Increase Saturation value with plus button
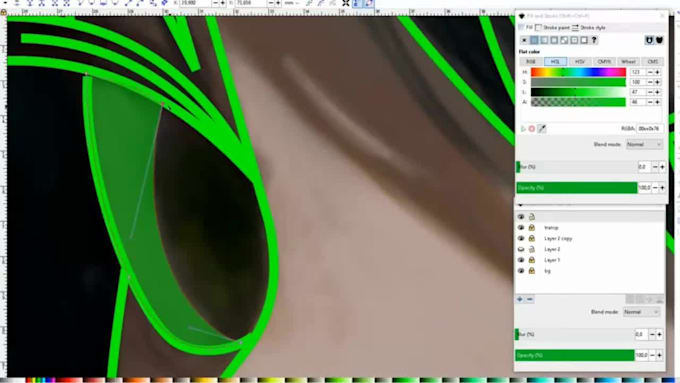Viewport: 680px width, 383px height. [x=657, y=82]
